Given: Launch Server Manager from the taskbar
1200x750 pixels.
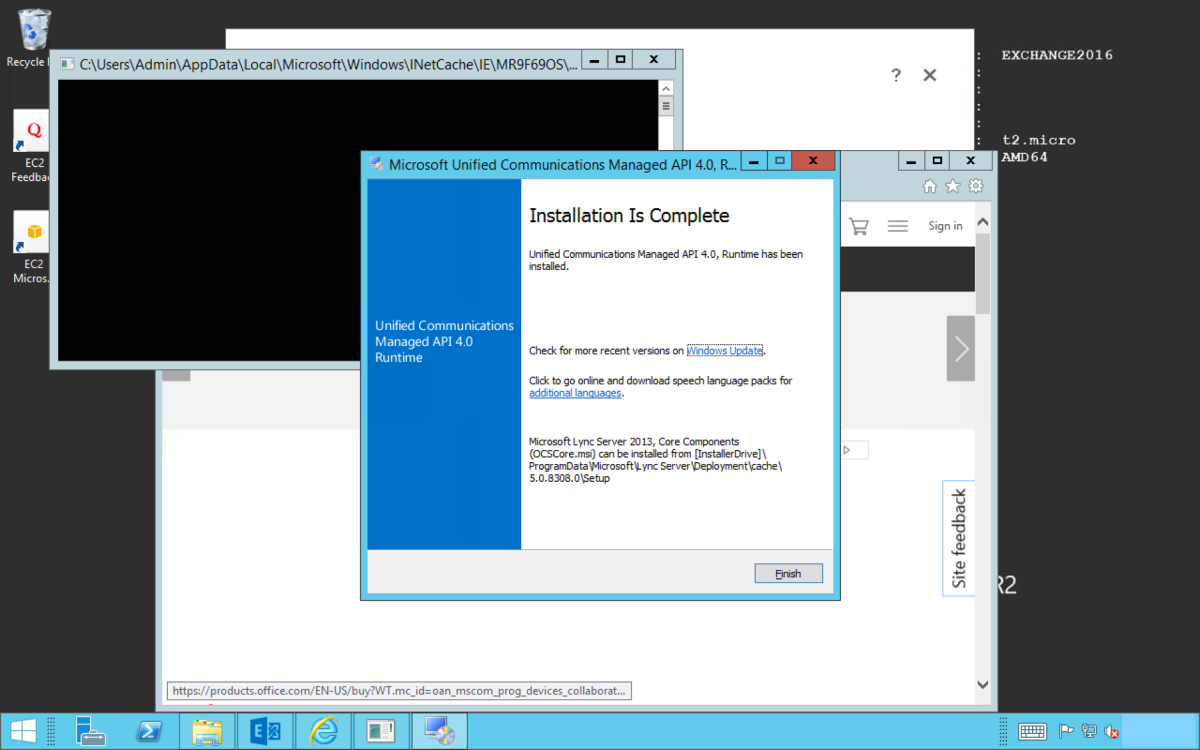Looking at the screenshot, I should [x=92, y=730].
